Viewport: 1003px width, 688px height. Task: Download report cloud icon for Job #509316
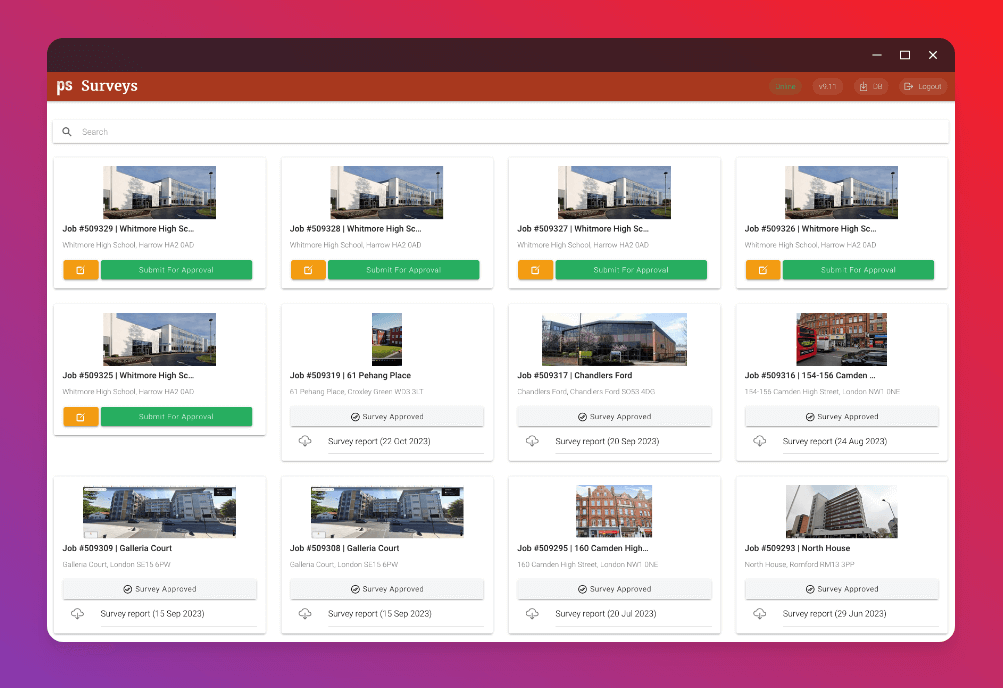point(759,441)
